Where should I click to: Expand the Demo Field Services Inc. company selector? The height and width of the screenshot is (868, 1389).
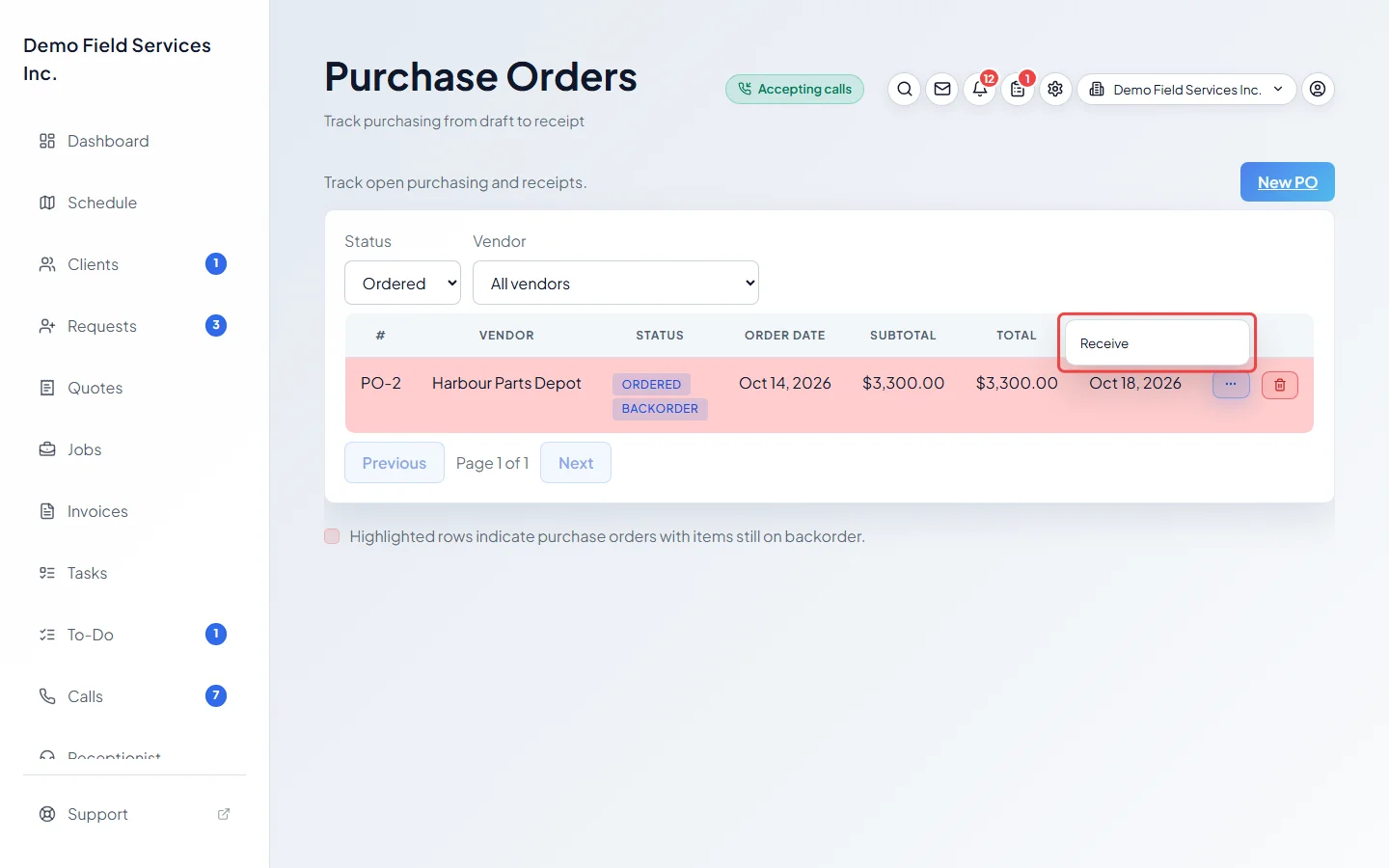(1186, 89)
